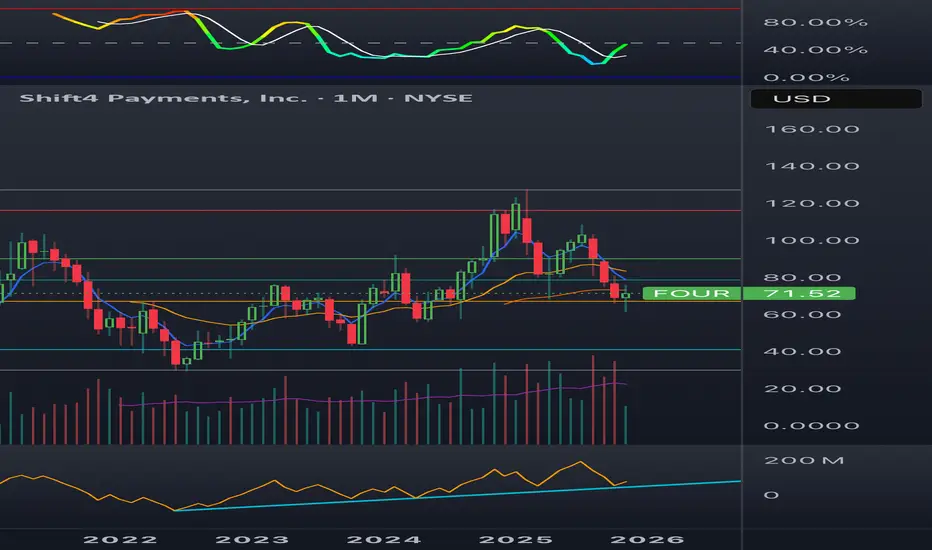Click the 140.00 price axis label
932x550 pixels.
(x=812, y=166)
